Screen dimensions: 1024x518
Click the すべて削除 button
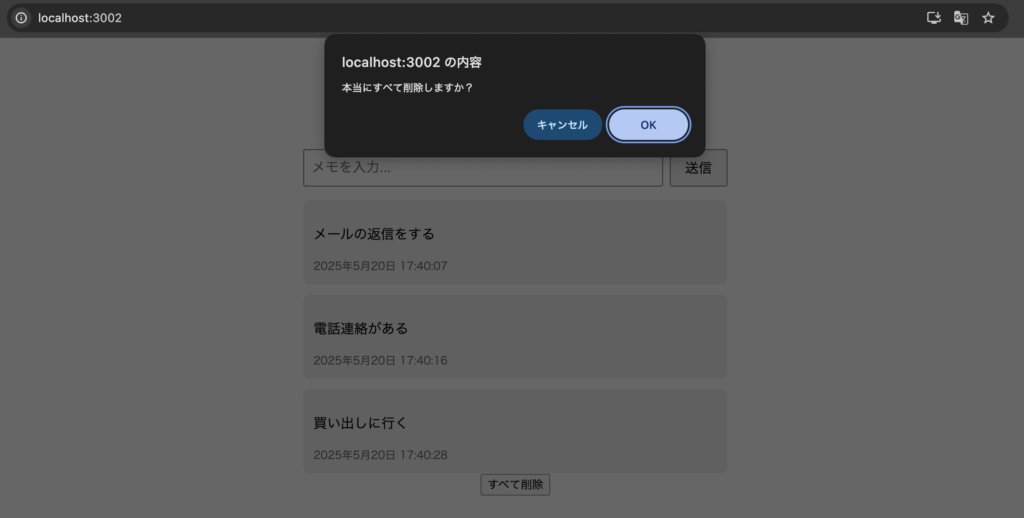point(515,485)
